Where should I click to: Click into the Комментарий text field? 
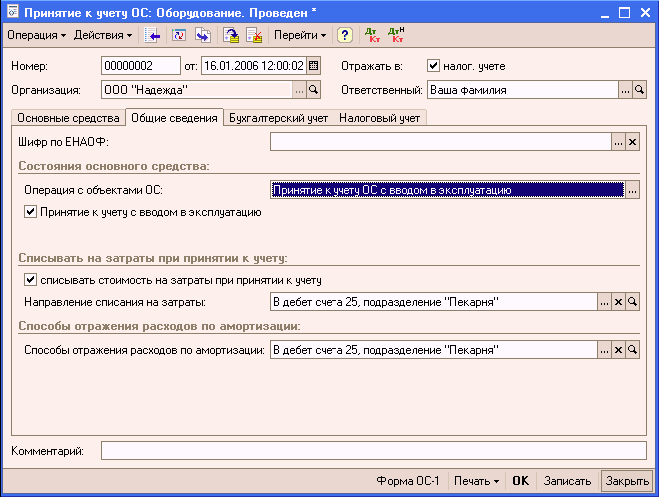coord(373,451)
